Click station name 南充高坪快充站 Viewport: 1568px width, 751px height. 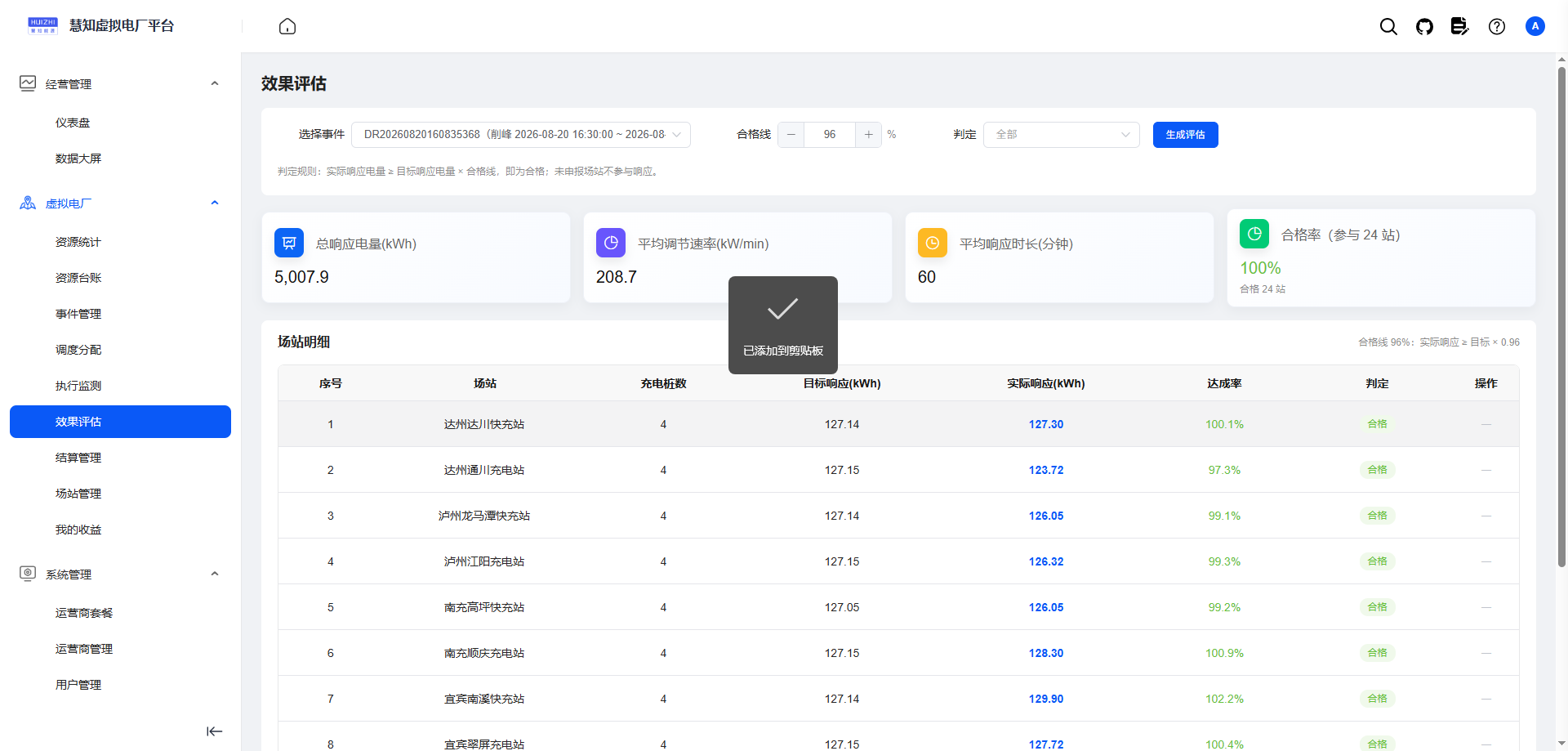(484, 607)
